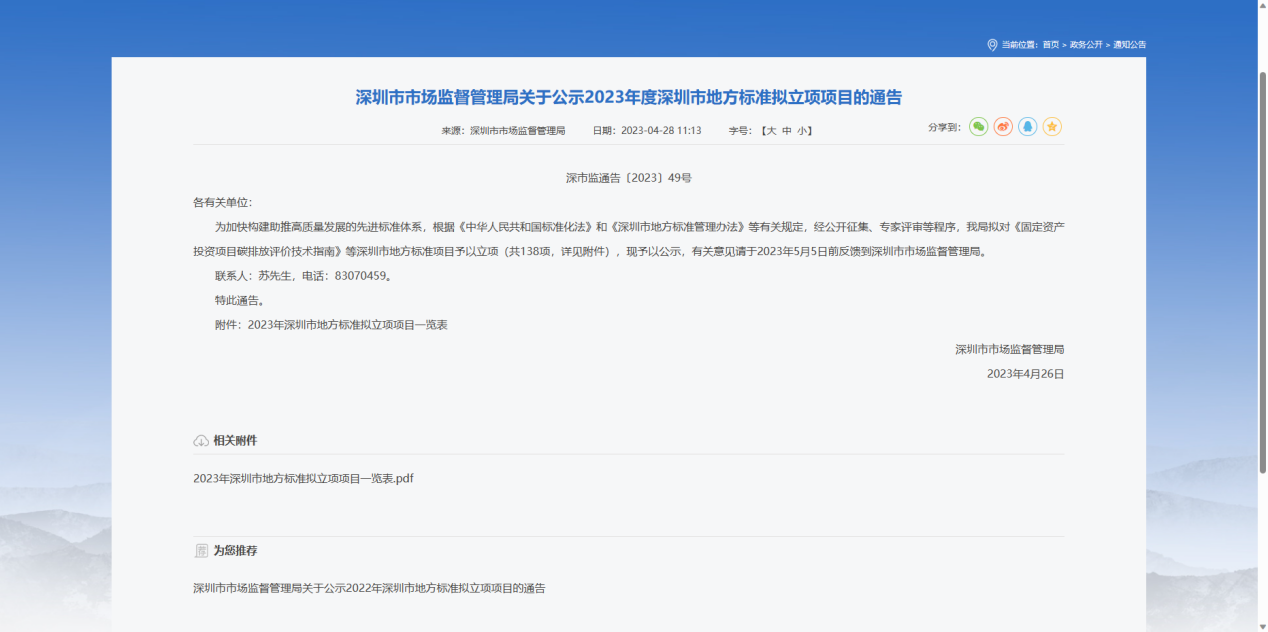Download 2023年深圳市地方标准拟立项项目一览表.pdf attachment

[303, 479]
